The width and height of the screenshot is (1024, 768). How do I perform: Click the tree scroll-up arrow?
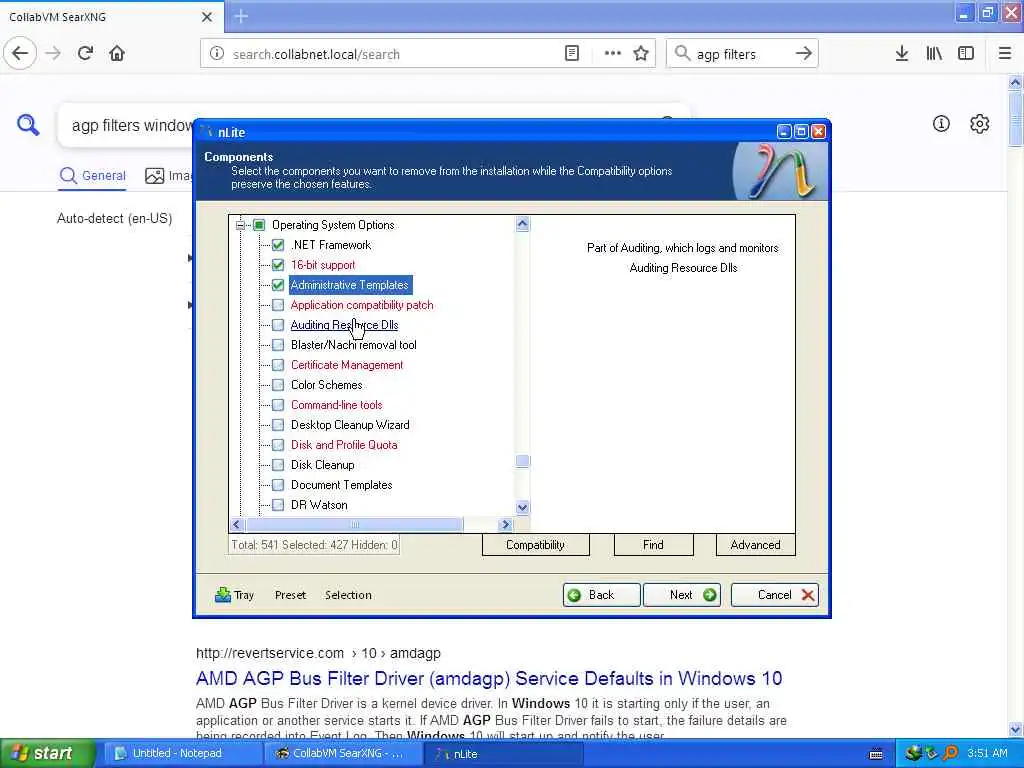point(522,224)
